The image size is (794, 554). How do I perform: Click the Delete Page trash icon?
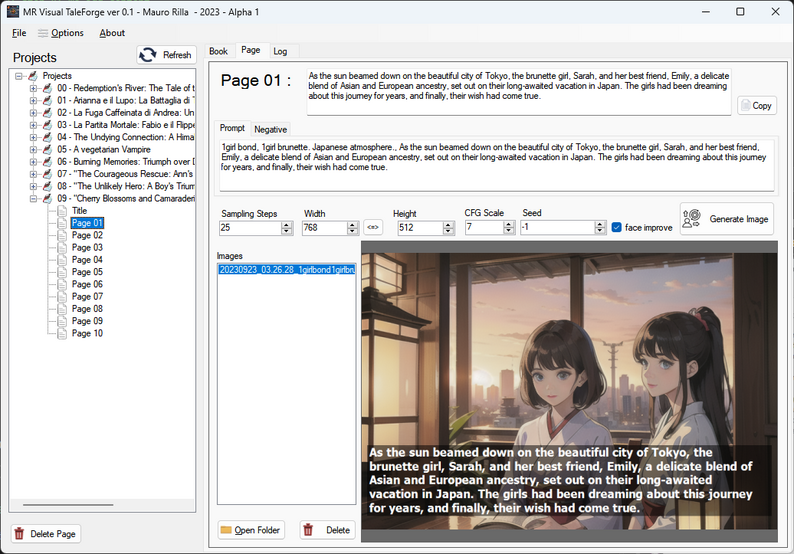click(x=19, y=534)
